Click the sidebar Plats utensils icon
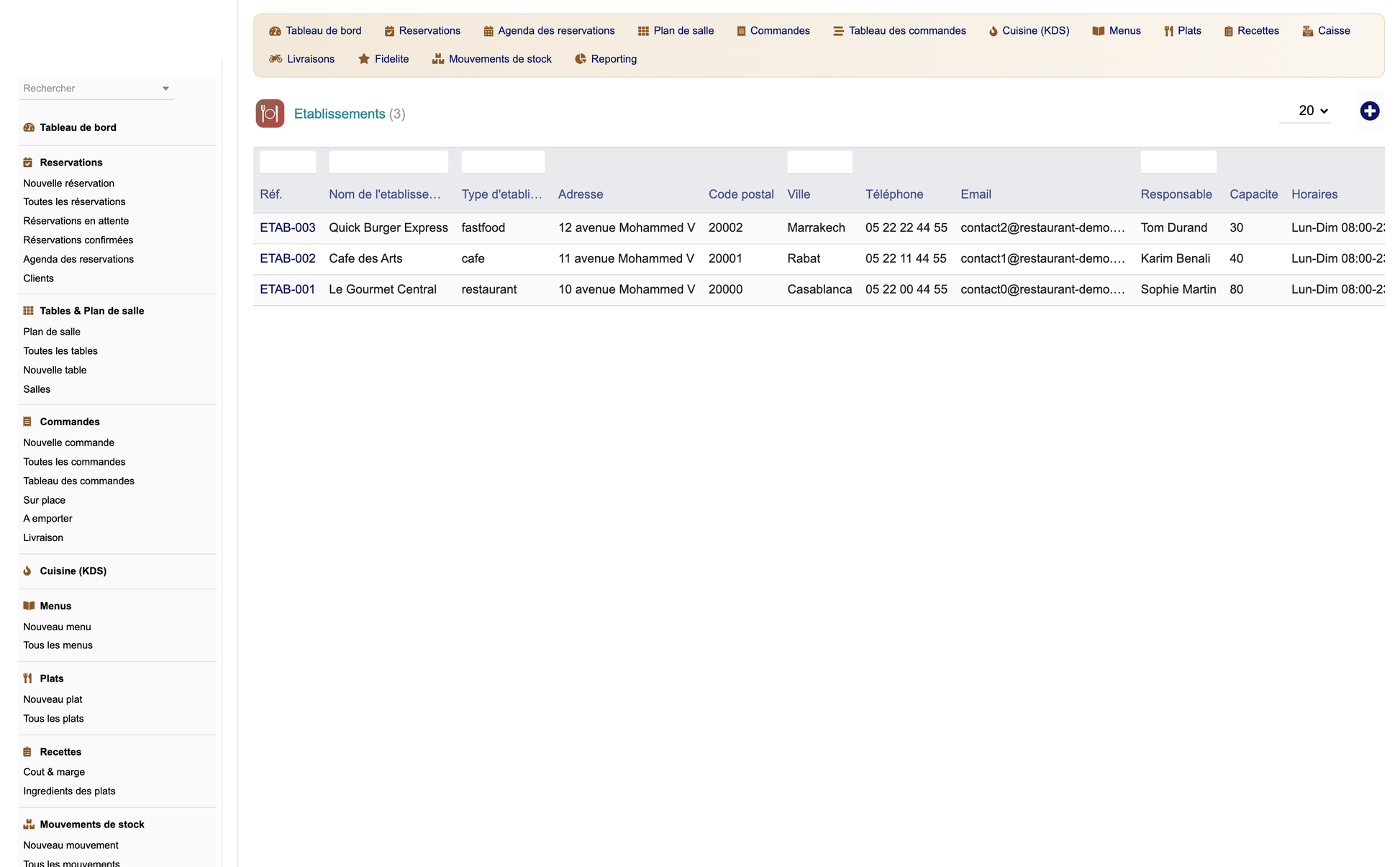 click(28, 678)
